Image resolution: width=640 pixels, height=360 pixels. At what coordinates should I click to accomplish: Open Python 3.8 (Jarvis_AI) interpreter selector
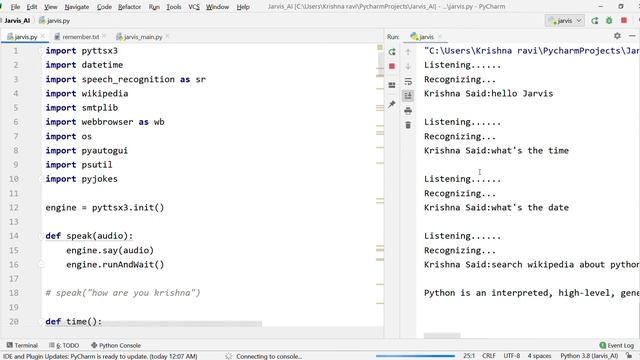coord(589,356)
